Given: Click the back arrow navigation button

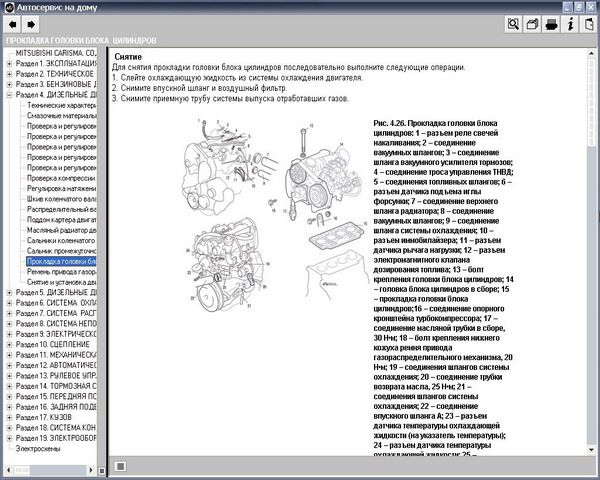Looking at the screenshot, I should [x=13, y=23].
